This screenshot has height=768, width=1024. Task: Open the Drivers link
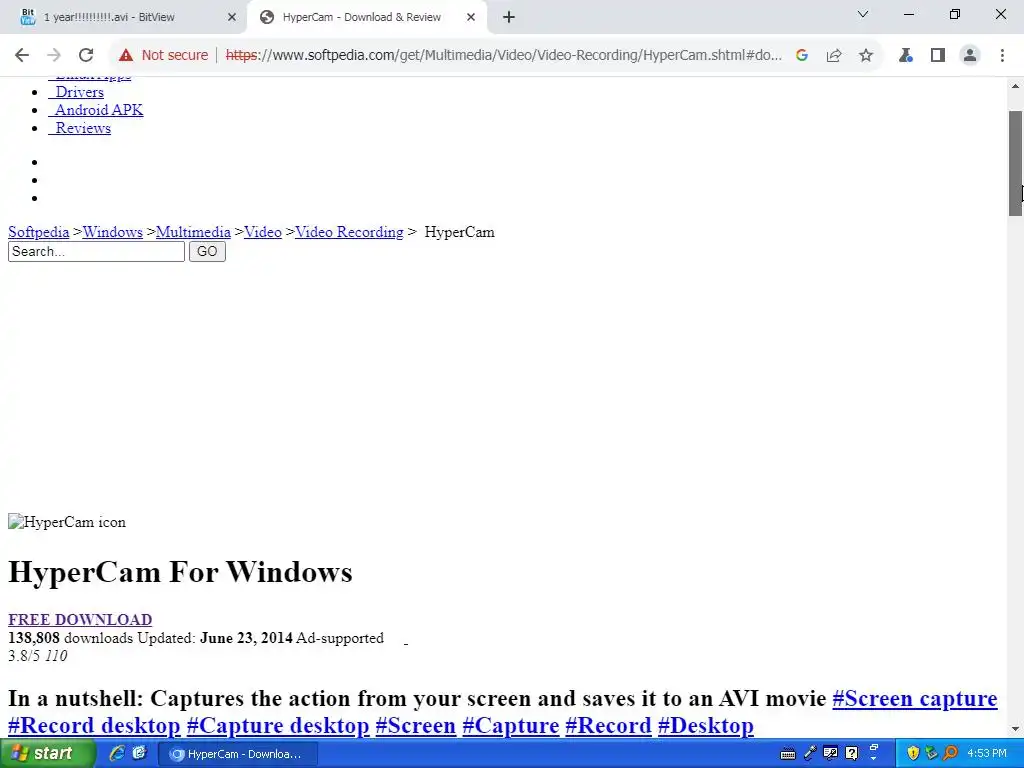pyautogui.click(x=76, y=92)
